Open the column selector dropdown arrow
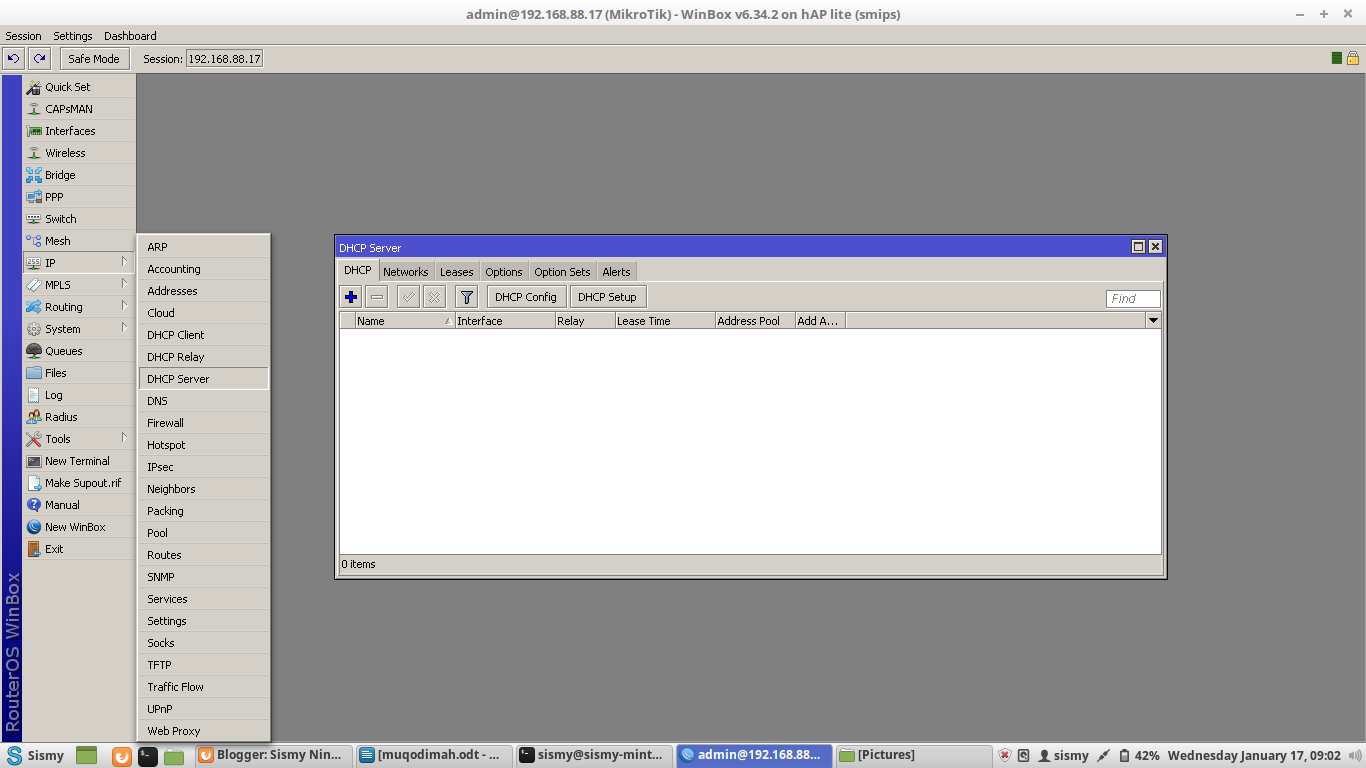1366x768 pixels. (1153, 321)
